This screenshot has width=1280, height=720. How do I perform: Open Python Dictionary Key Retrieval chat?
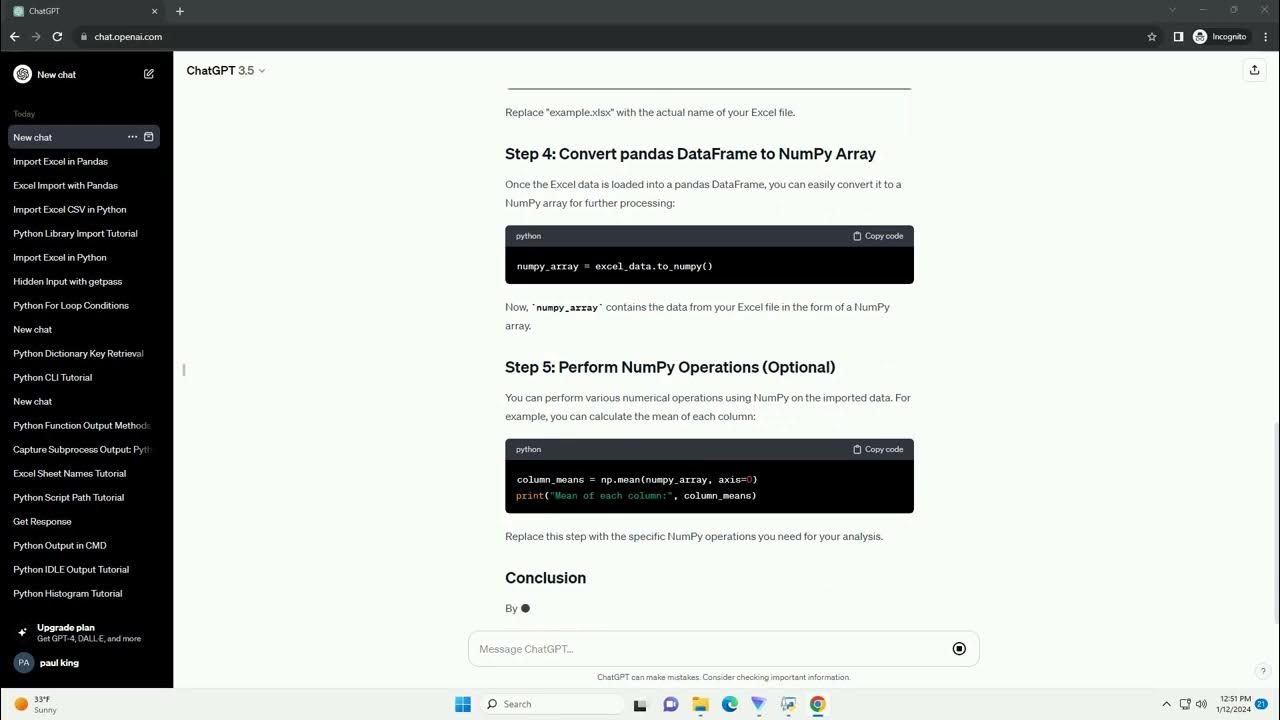[x=84, y=353]
